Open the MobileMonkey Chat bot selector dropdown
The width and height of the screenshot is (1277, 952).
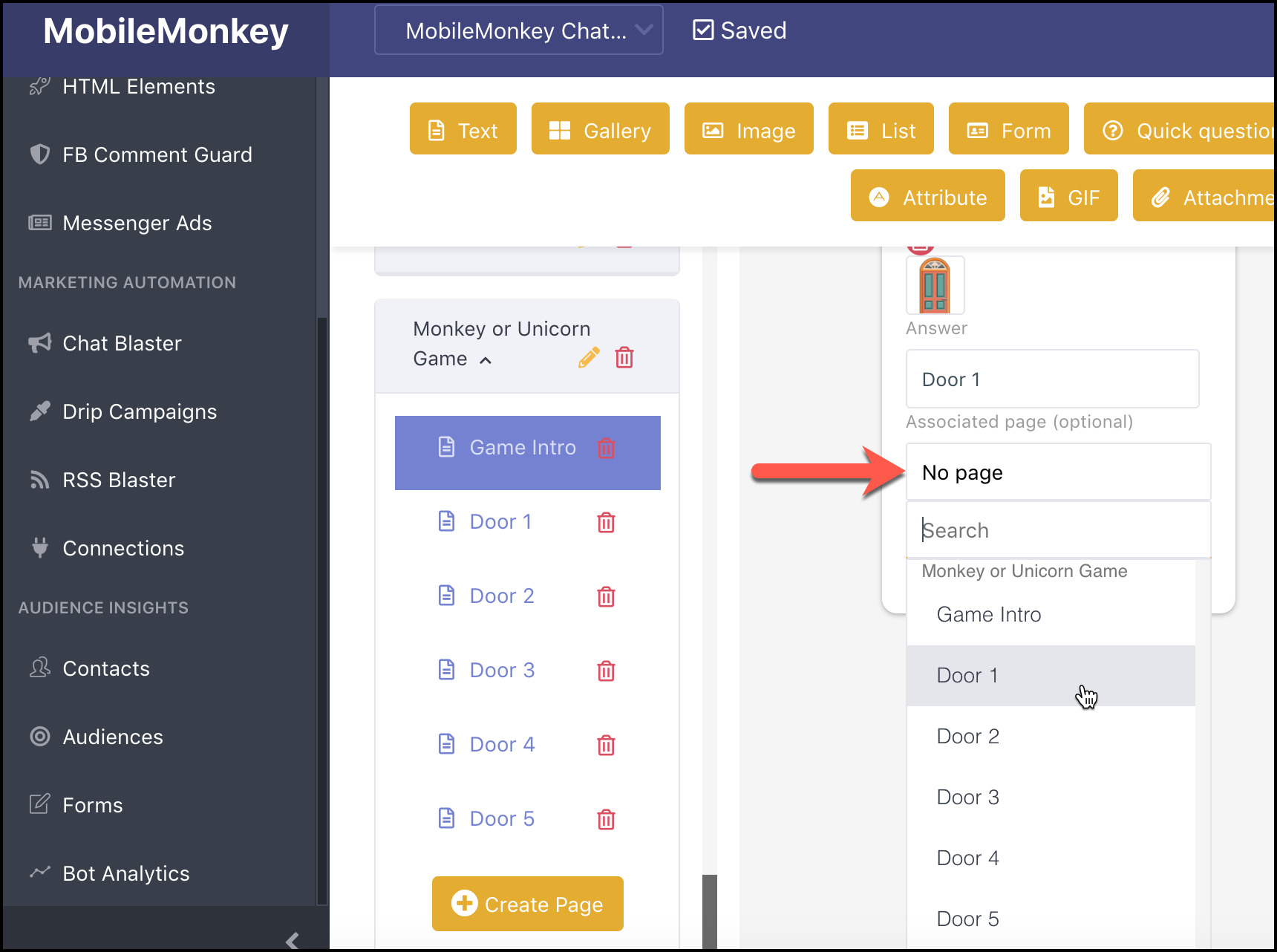518,30
